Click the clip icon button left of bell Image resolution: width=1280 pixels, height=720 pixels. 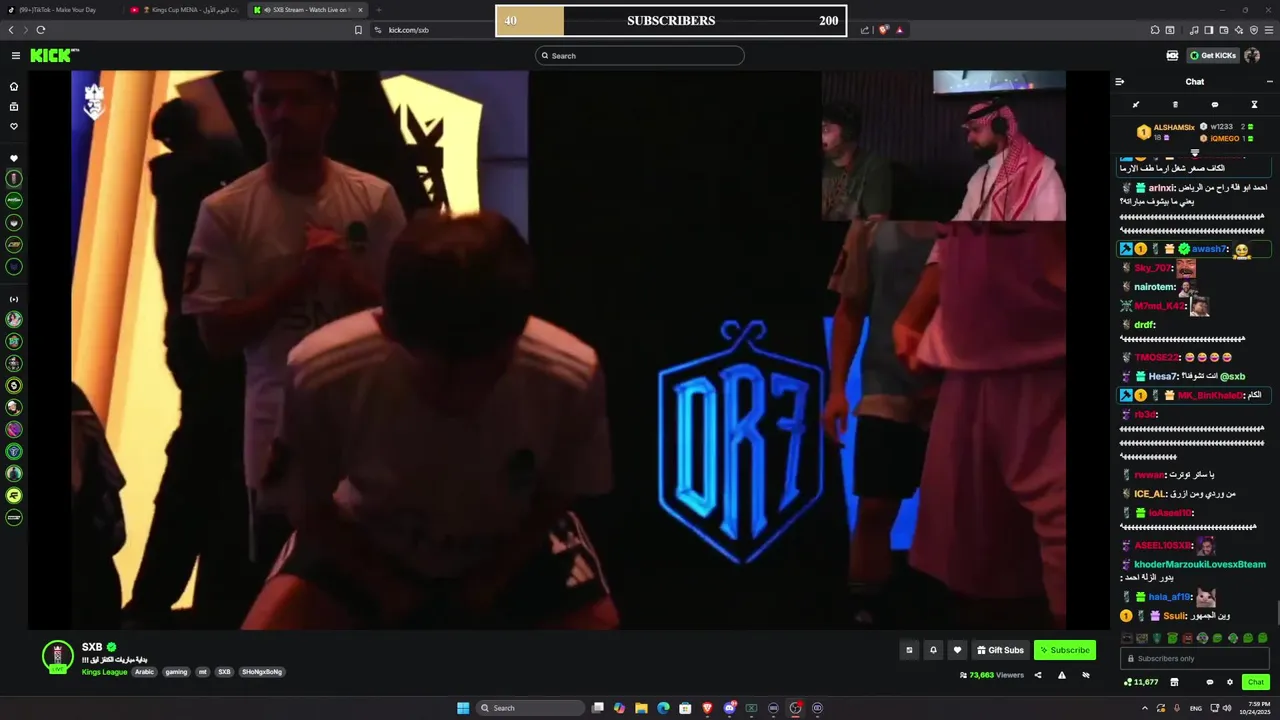click(x=909, y=650)
